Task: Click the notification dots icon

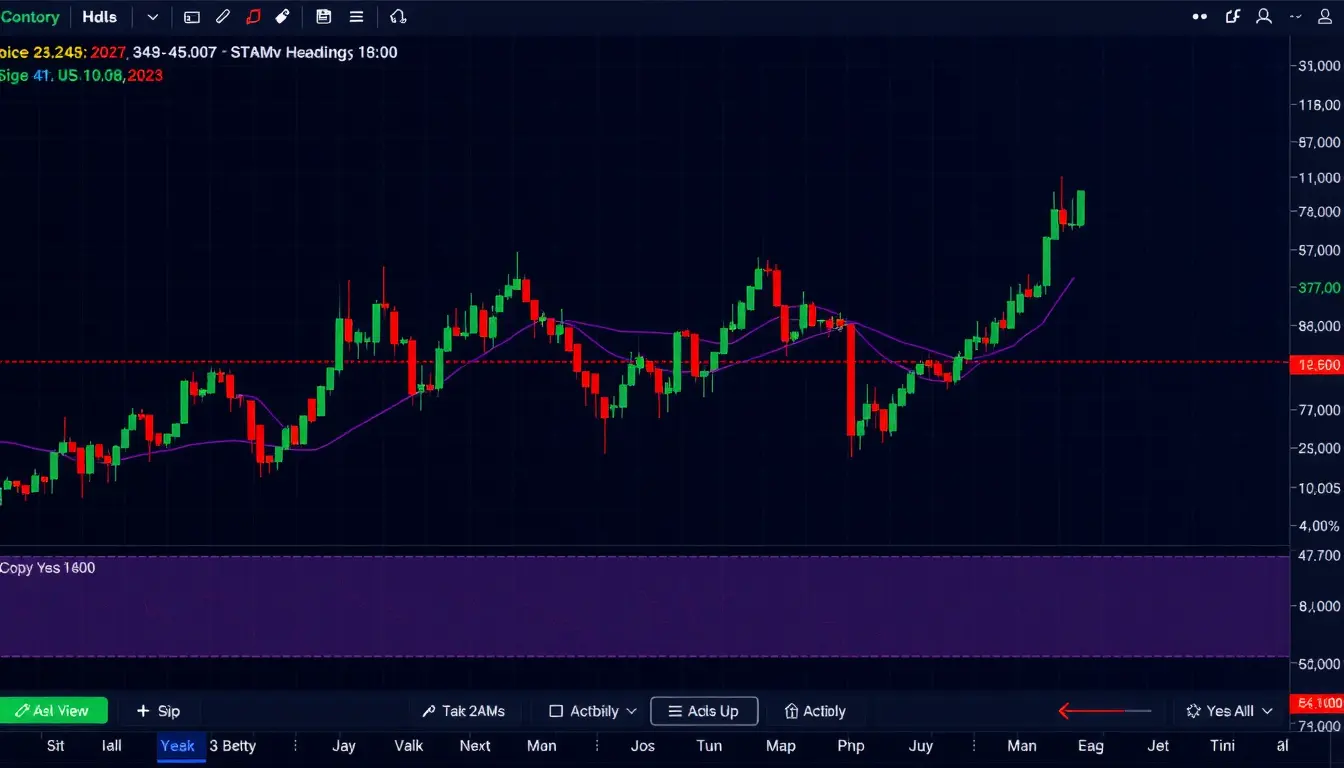Action: point(1199,16)
